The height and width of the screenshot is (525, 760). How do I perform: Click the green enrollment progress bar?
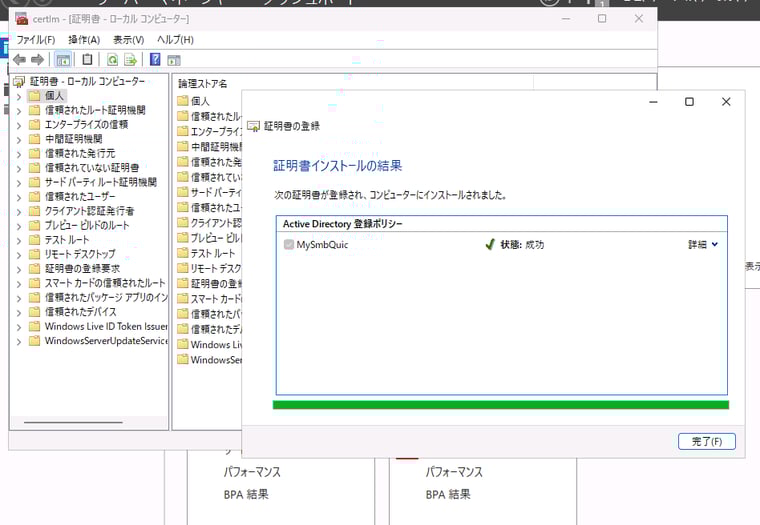coord(500,405)
